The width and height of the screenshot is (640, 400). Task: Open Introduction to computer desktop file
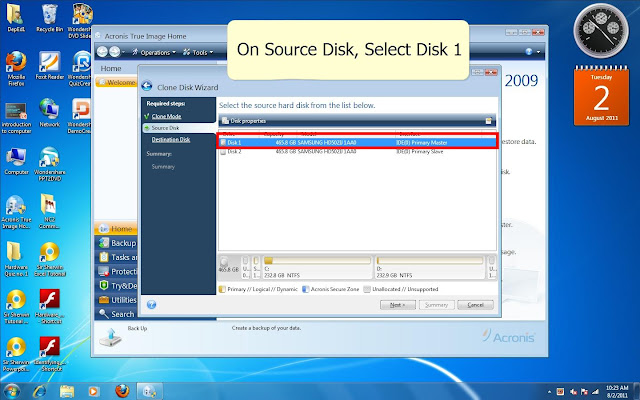(16, 118)
